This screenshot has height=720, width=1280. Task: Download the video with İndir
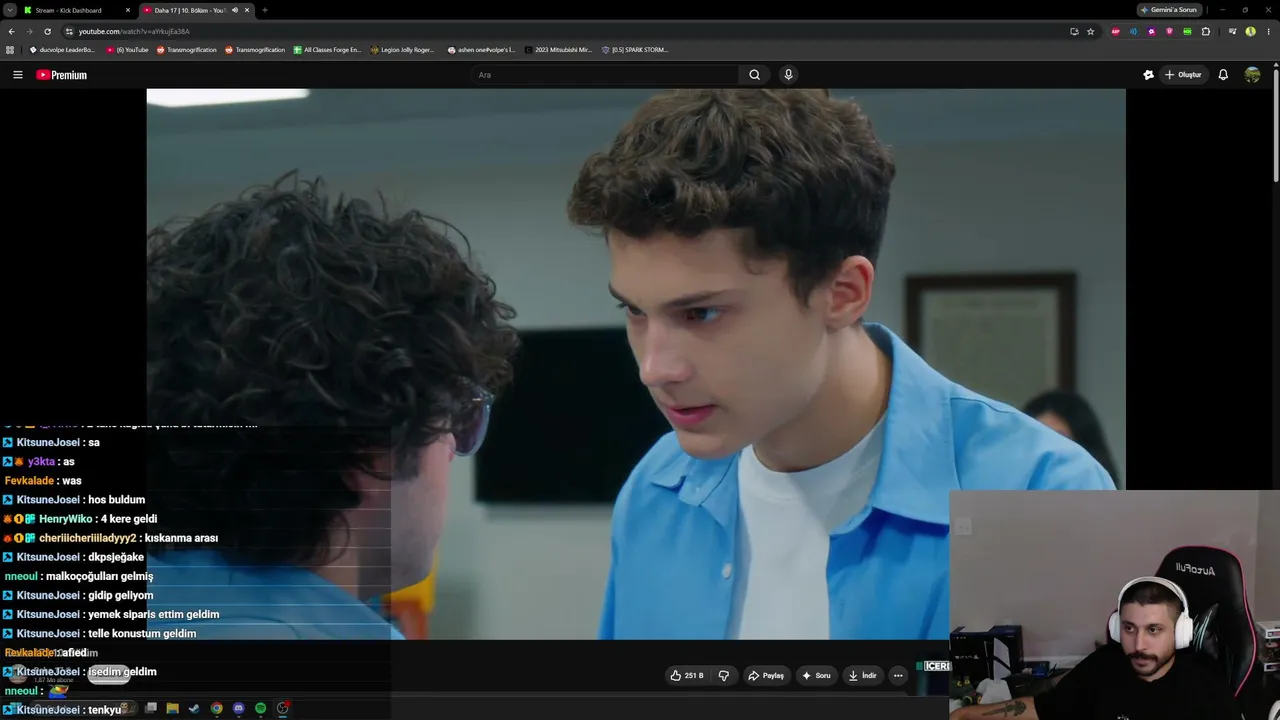point(863,676)
